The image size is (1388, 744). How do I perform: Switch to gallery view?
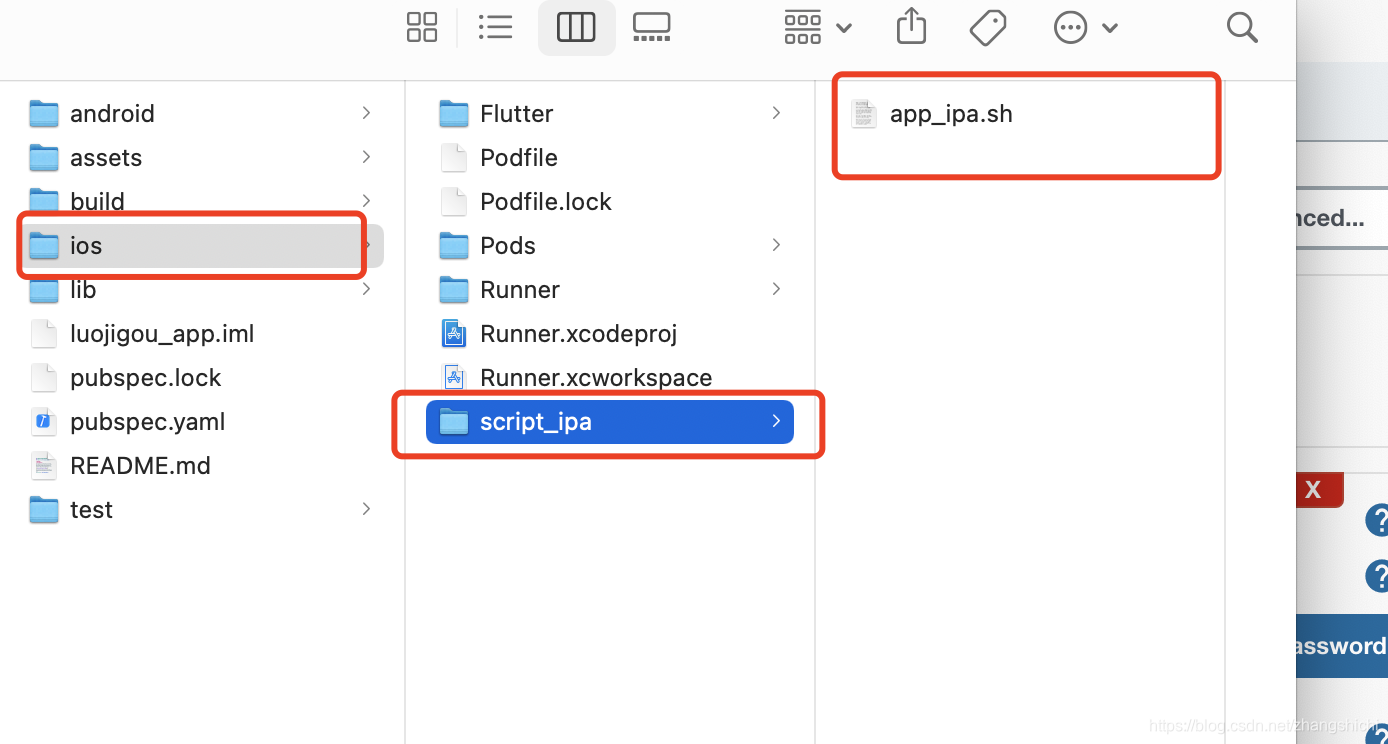tap(651, 27)
